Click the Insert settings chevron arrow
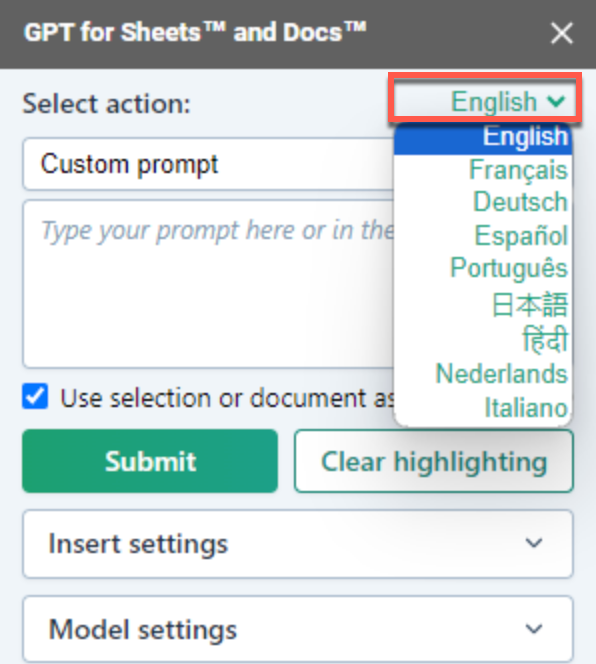 (534, 543)
